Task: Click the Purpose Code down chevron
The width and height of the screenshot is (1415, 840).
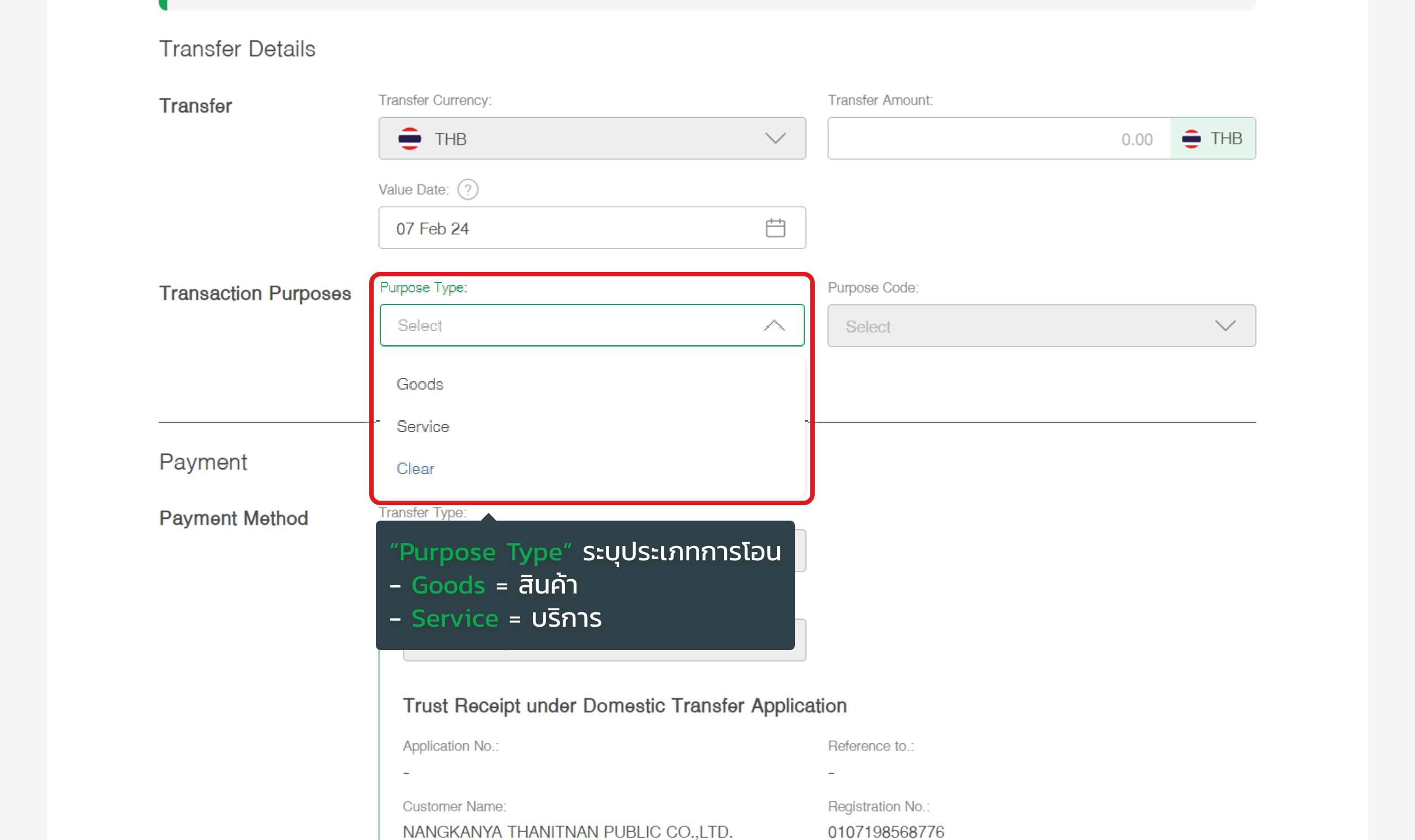Action: tap(1225, 326)
